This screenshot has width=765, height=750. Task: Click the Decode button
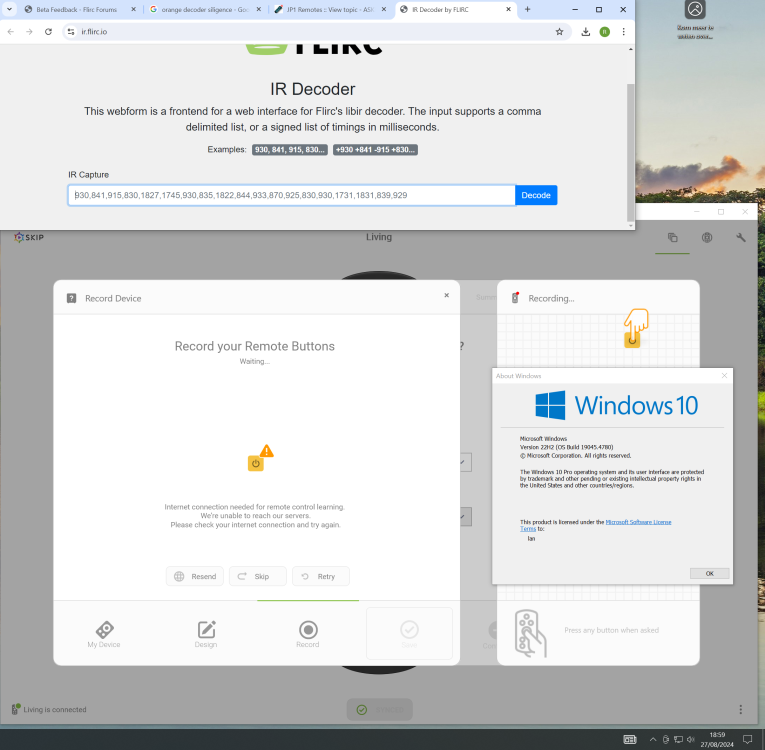click(536, 195)
